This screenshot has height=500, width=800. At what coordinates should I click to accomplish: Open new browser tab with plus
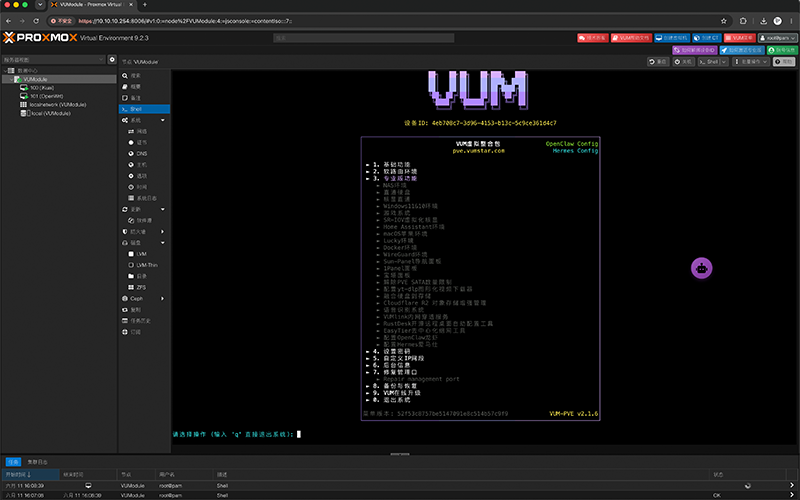click(x=145, y=5)
